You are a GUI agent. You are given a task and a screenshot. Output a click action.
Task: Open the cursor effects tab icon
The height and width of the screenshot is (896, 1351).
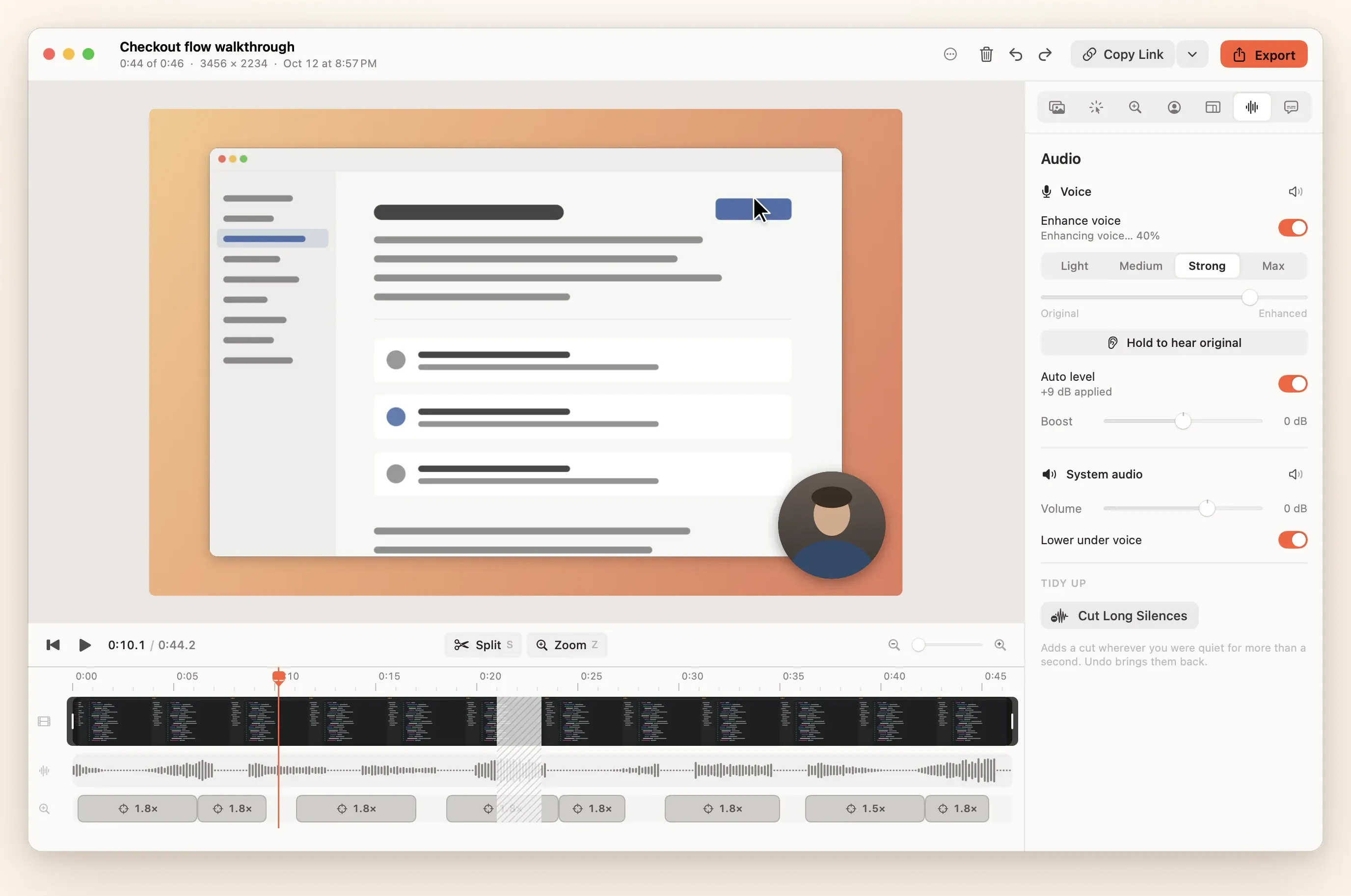[x=1096, y=107]
